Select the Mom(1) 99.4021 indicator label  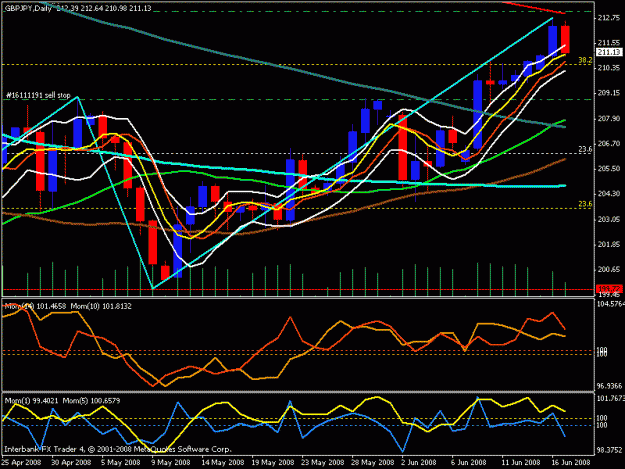click(x=31, y=400)
